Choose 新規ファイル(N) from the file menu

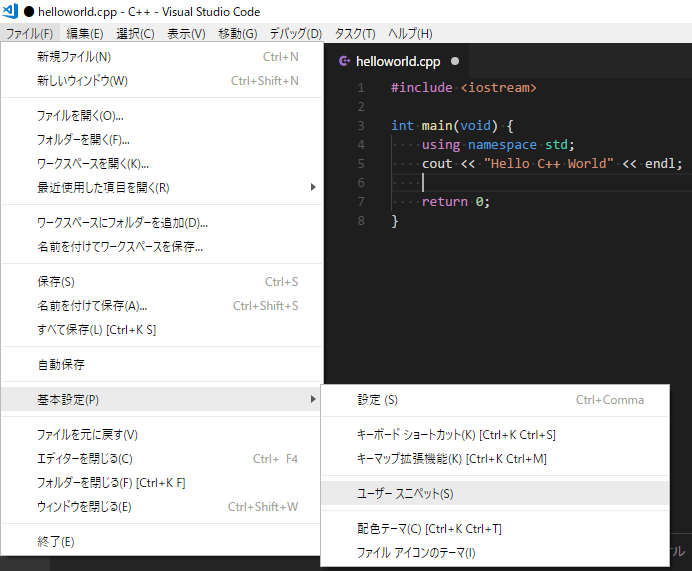[x=162, y=57]
